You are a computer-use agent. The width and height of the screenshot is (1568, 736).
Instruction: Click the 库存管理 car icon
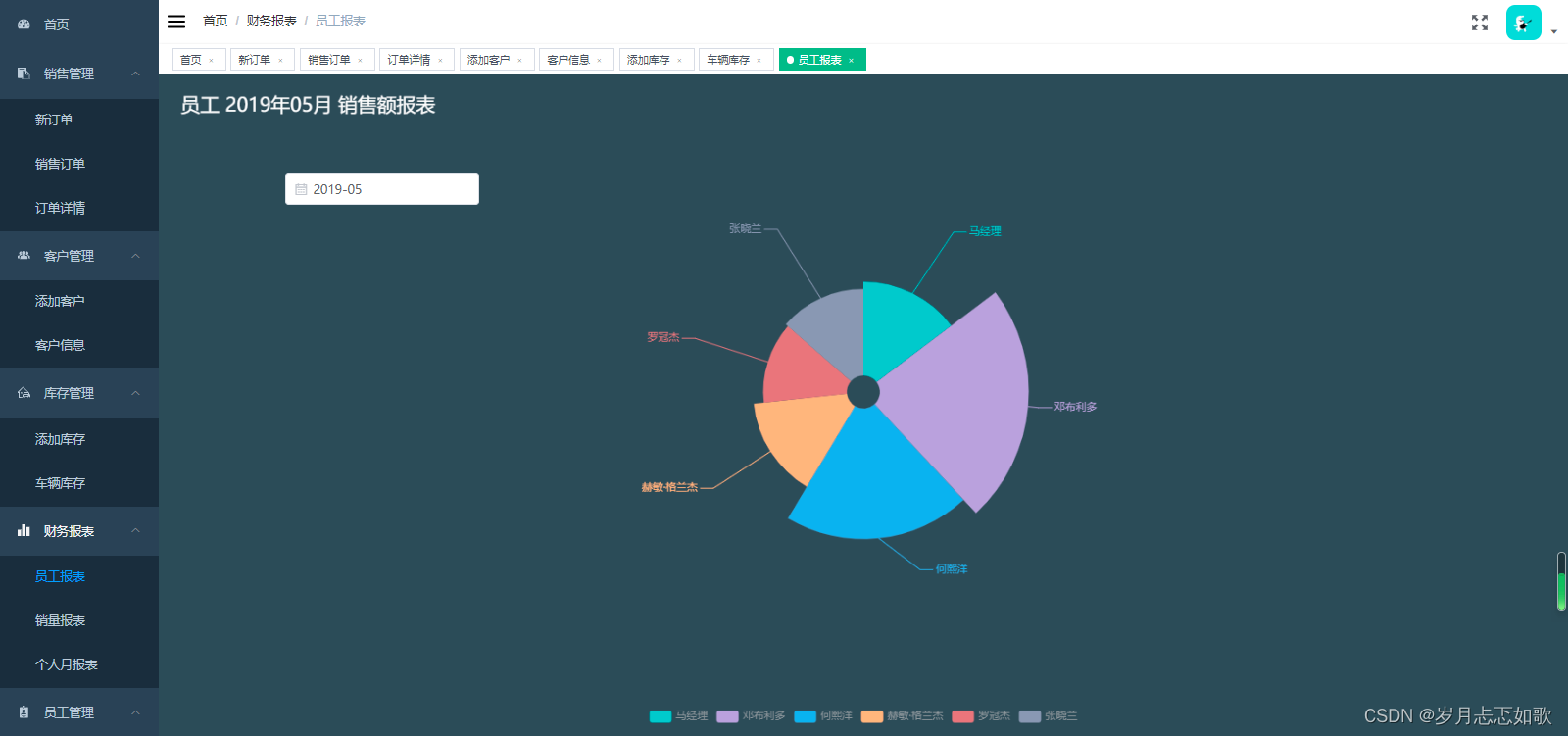pos(24,393)
